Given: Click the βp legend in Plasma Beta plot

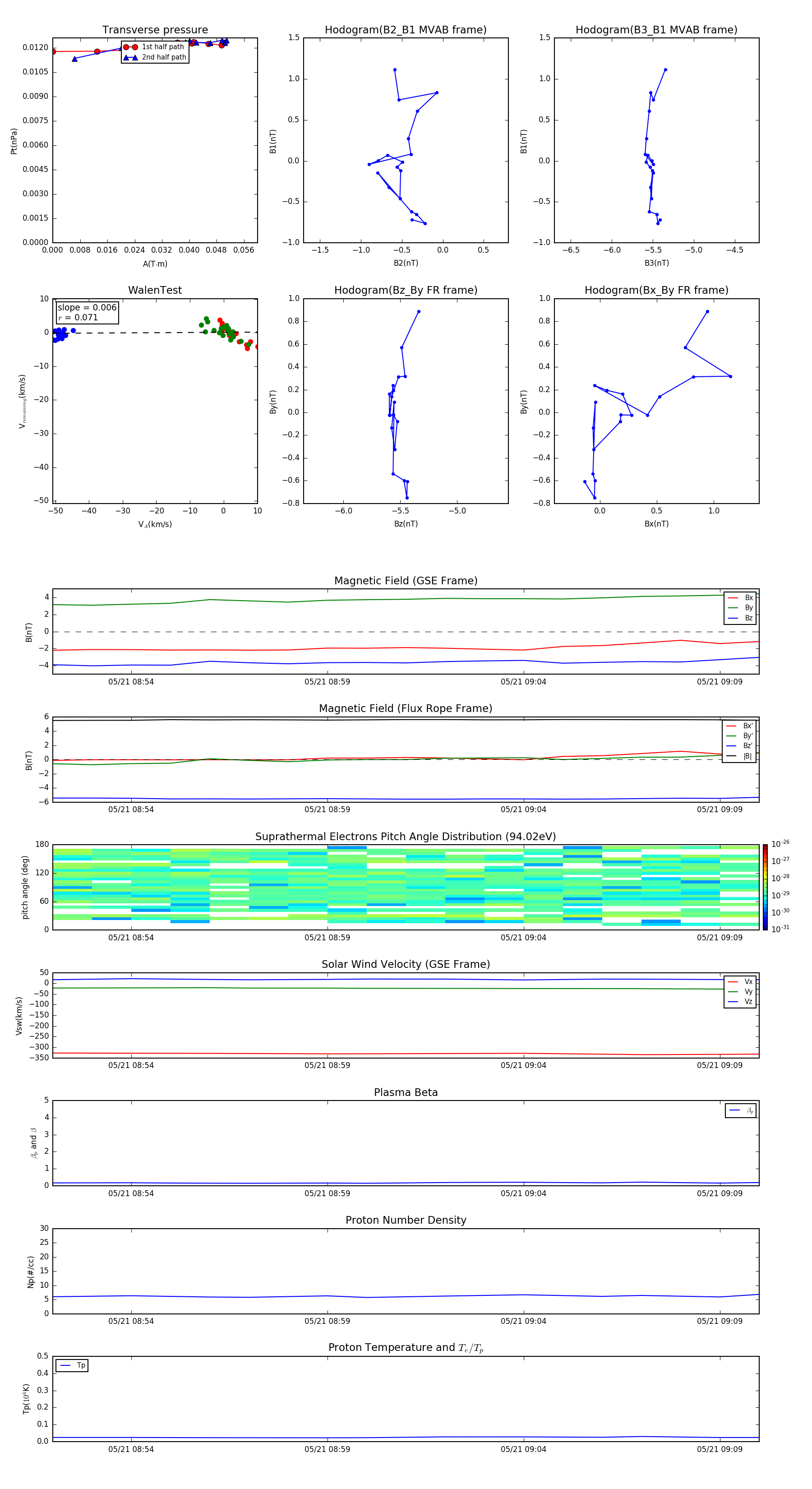Looking at the screenshot, I should [741, 1110].
